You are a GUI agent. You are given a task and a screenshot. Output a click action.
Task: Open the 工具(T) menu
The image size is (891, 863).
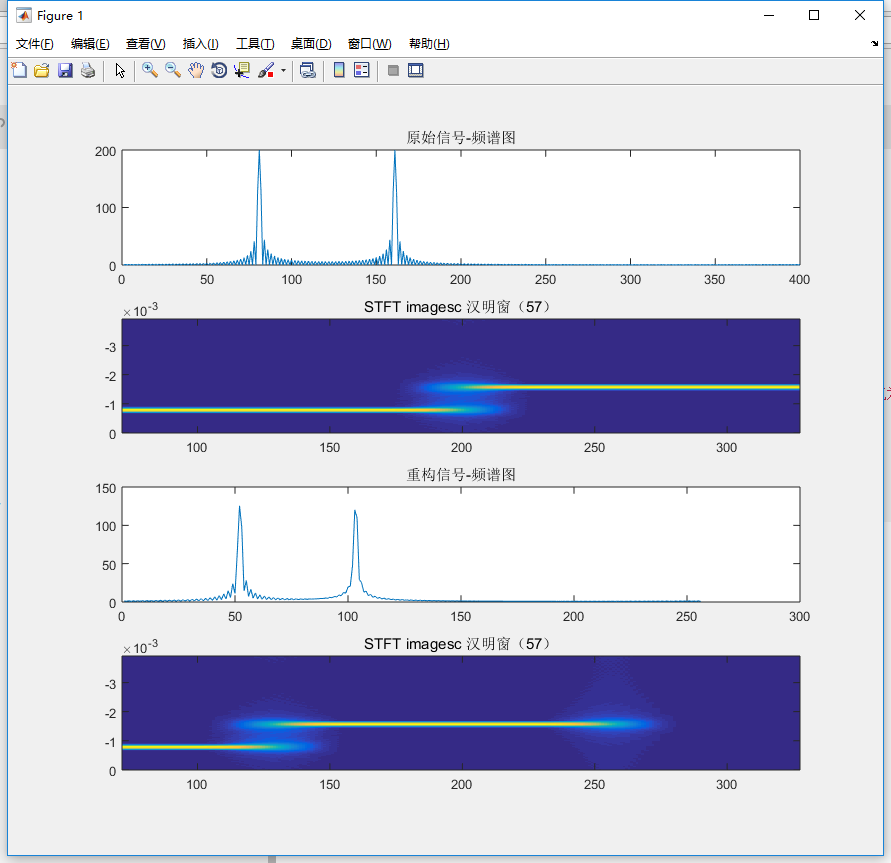point(254,43)
